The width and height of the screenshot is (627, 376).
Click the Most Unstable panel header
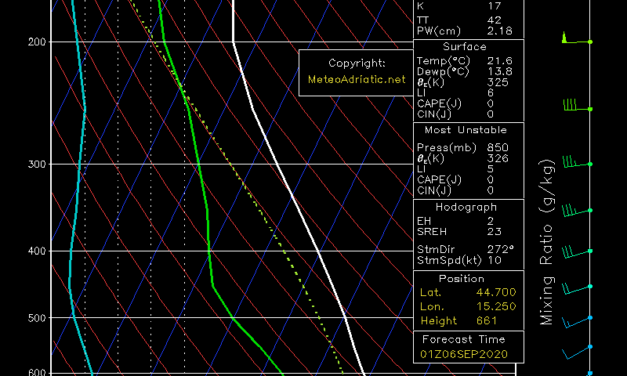click(x=465, y=130)
